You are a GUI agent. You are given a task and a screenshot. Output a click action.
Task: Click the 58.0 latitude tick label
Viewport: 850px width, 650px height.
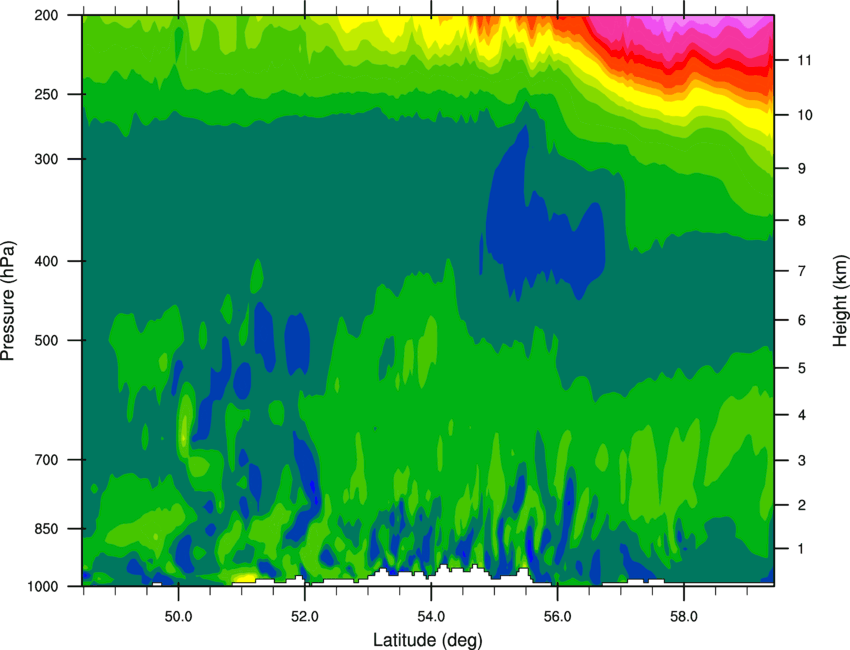point(684,617)
